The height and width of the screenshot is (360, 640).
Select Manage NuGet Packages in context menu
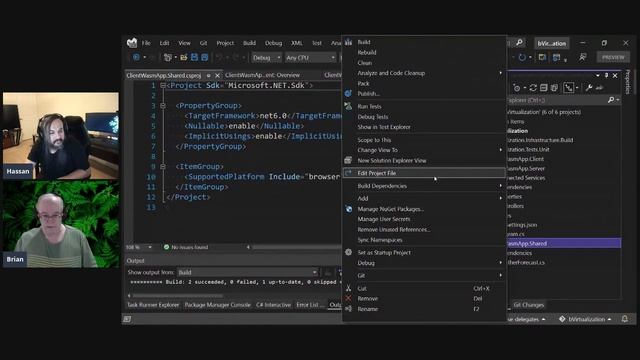tap(424, 209)
